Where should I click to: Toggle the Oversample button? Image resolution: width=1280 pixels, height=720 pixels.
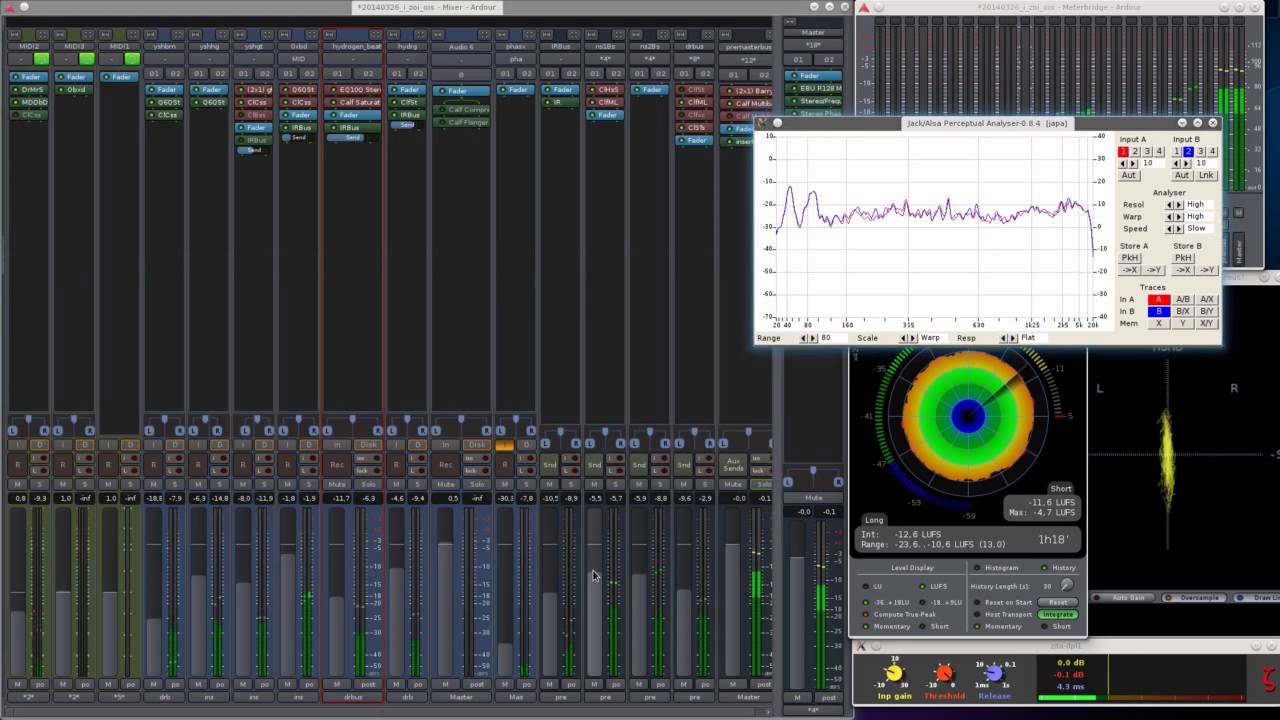click(1194, 598)
